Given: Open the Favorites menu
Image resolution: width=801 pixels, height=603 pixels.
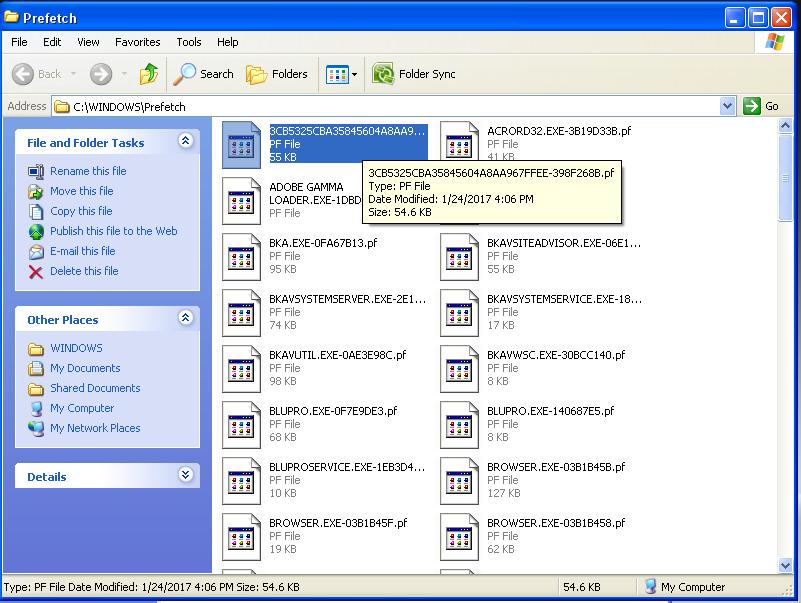Looking at the screenshot, I should tap(137, 42).
